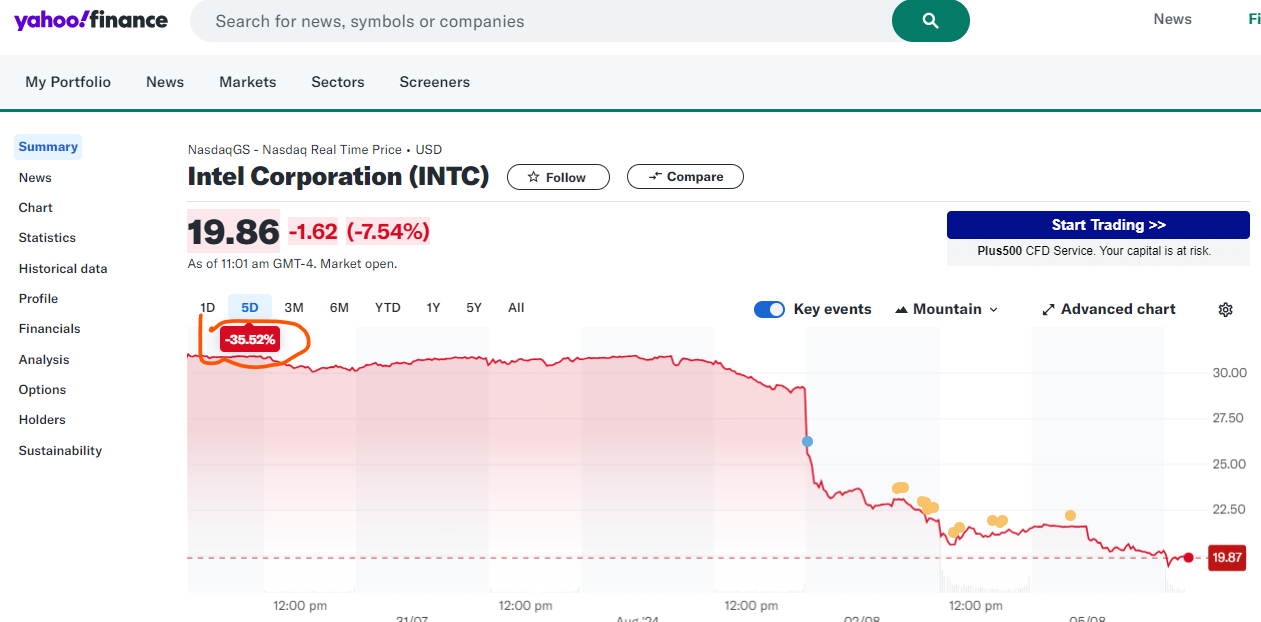Click the (-7.54%) percent change value
This screenshot has width=1261, height=622.
tap(388, 232)
